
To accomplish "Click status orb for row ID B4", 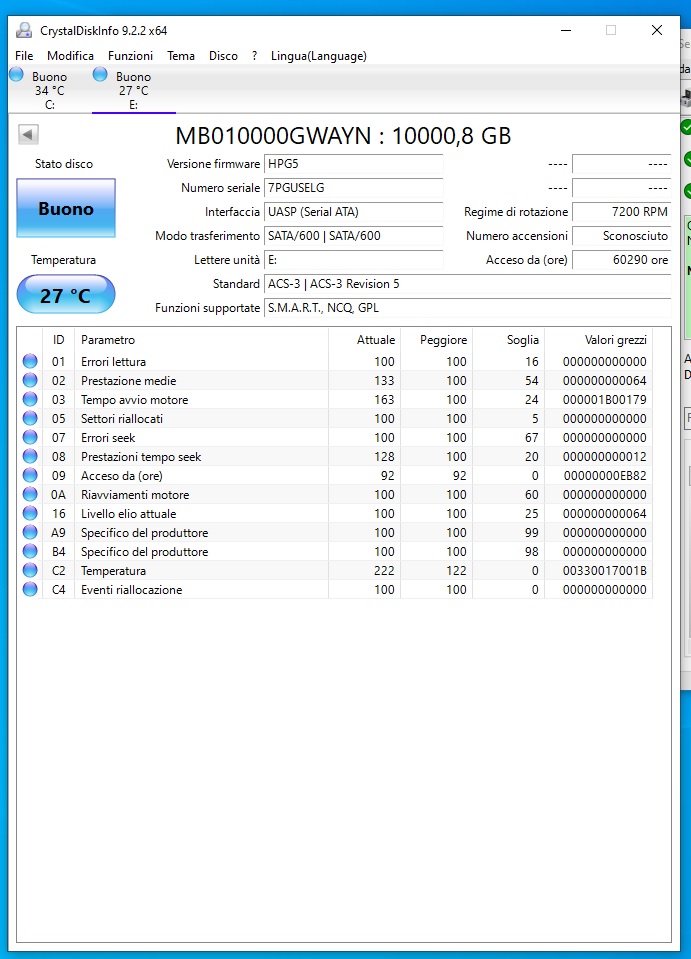I will (x=30, y=551).
